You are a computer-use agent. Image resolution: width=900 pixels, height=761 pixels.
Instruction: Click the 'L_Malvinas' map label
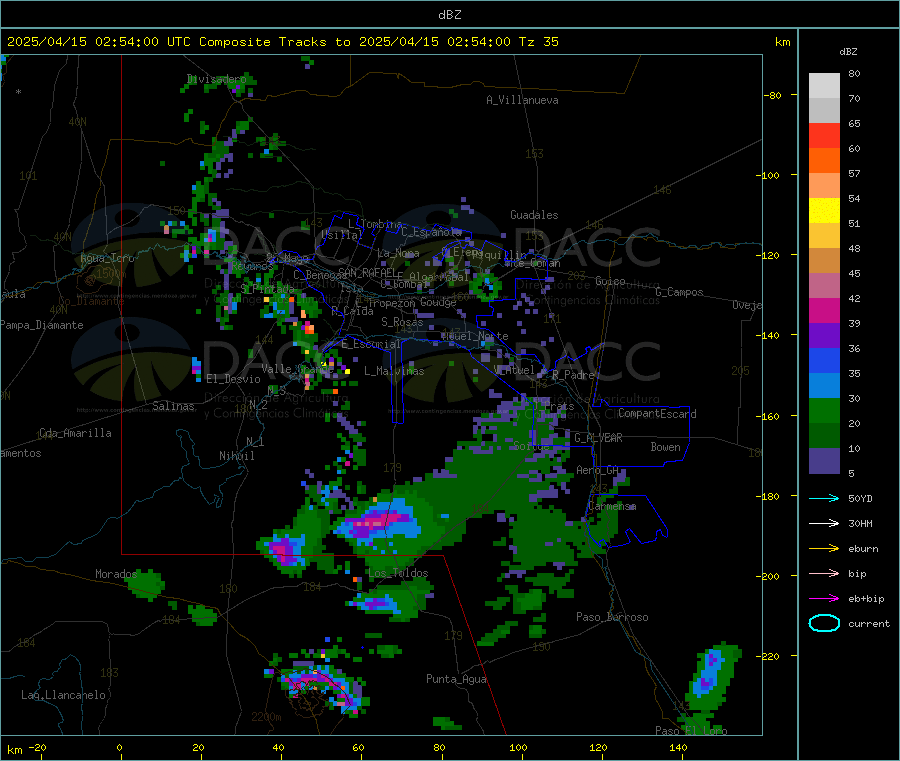tap(394, 371)
